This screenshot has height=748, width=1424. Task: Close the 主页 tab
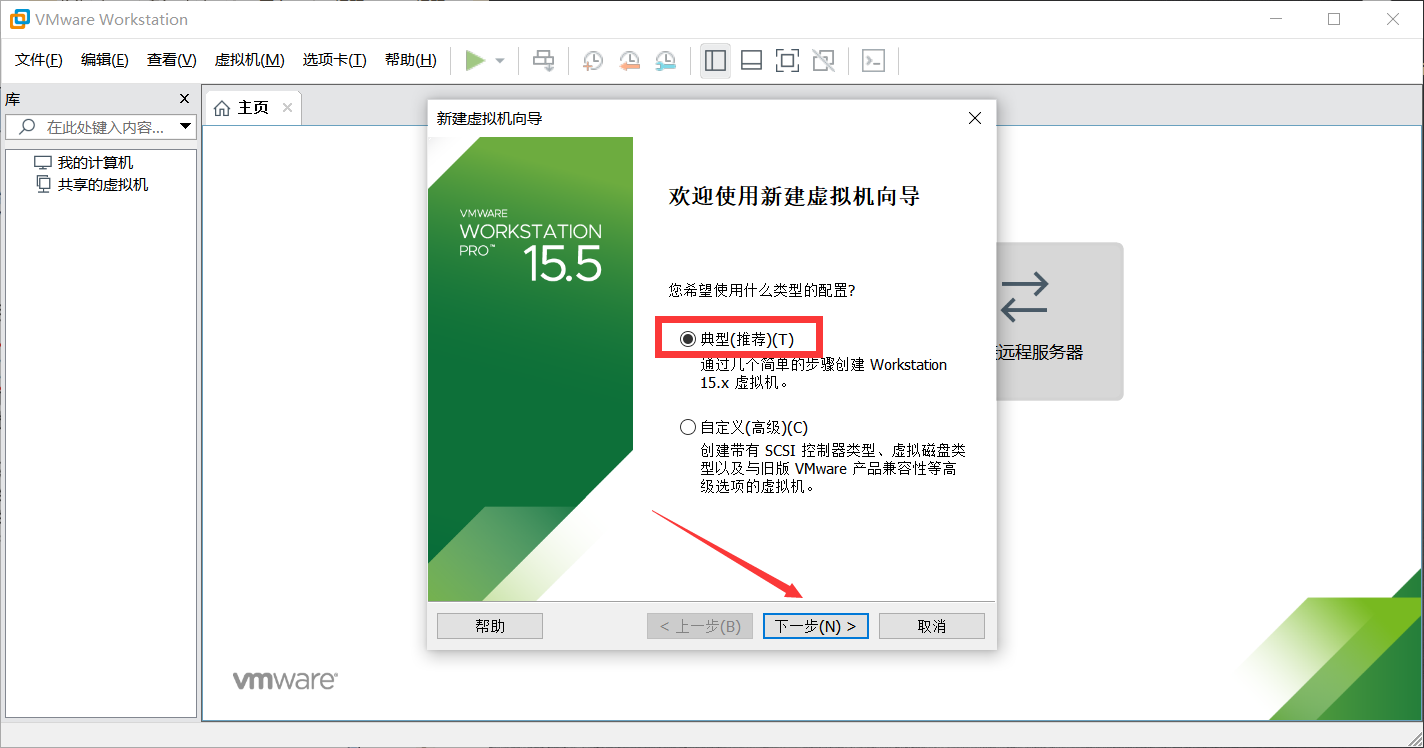pos(287,108)
